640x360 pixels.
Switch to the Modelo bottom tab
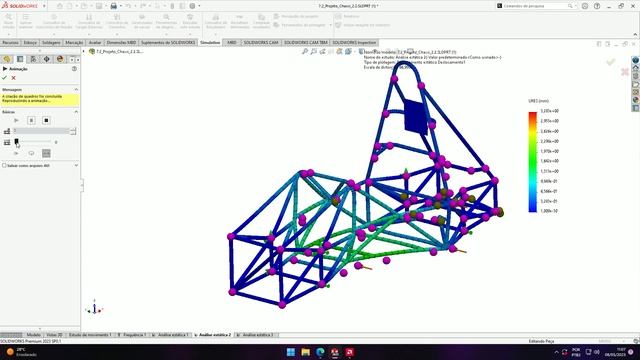[33, 335]
